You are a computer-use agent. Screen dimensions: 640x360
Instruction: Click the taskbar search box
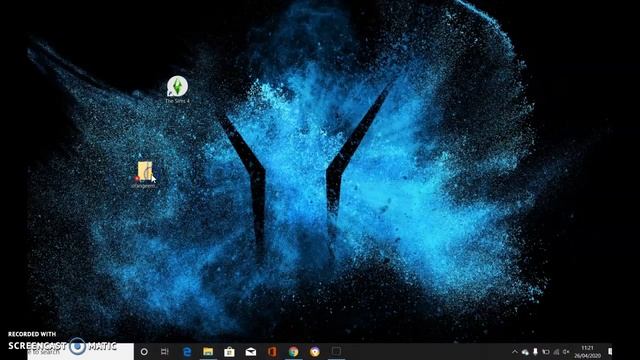(80, 351)
